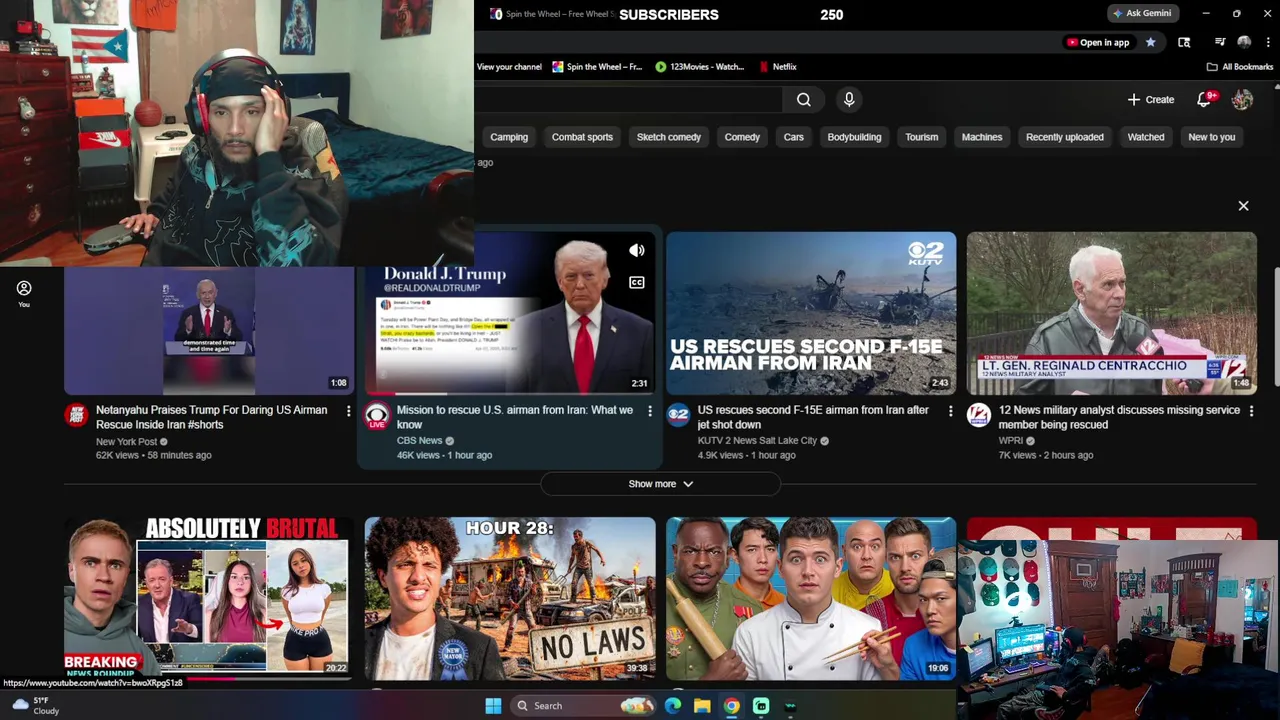Select the Camping filter chip
Screen dimensions: 1280x720
(x=509, y=137)
